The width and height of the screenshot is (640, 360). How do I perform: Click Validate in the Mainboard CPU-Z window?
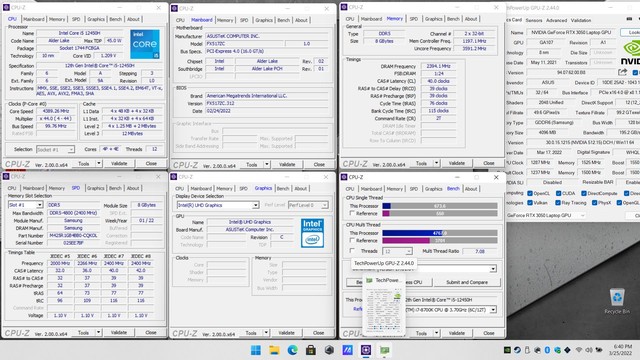287,164
